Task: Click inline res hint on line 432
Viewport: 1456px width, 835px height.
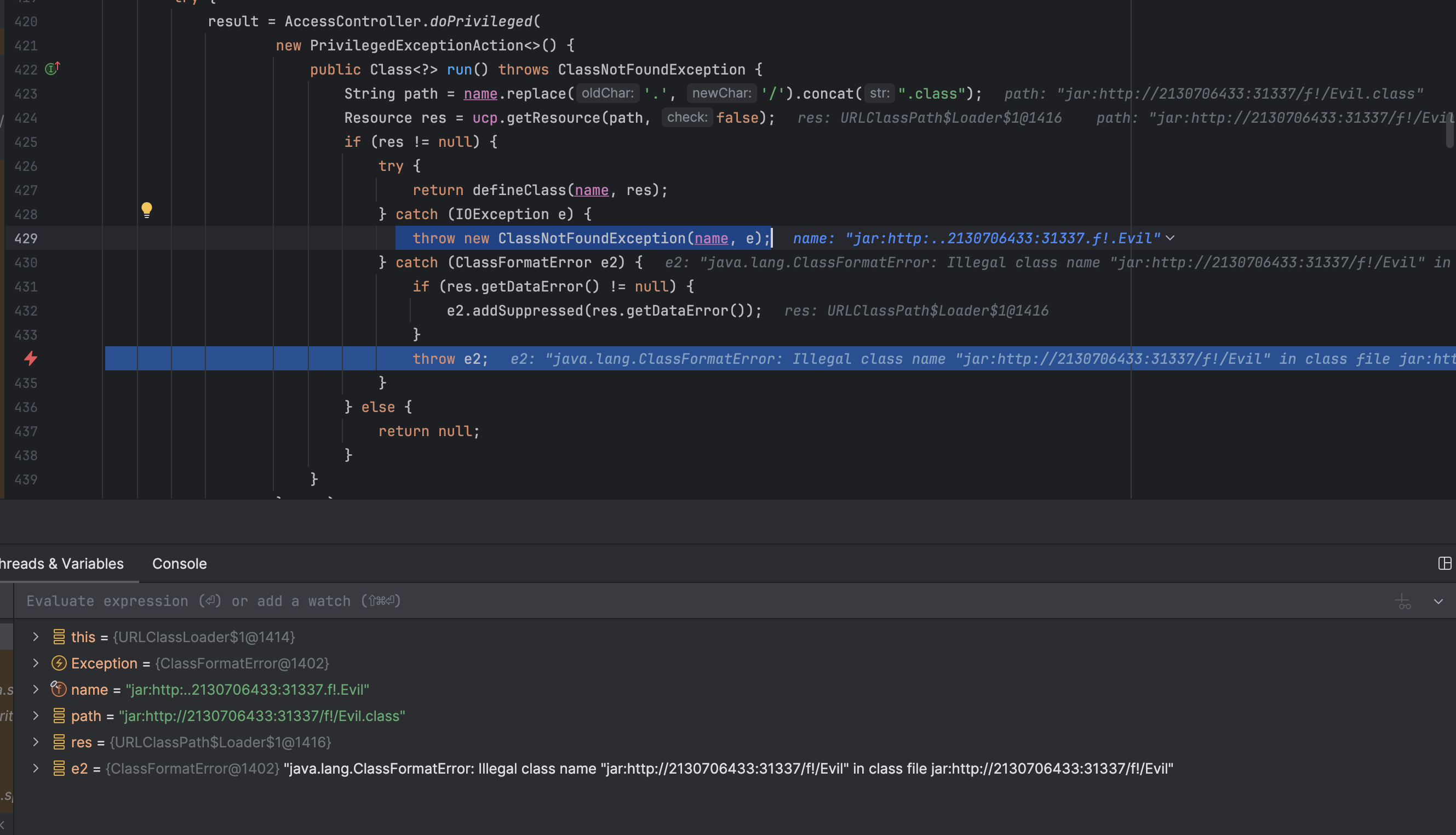Action: tap(916, 310)
